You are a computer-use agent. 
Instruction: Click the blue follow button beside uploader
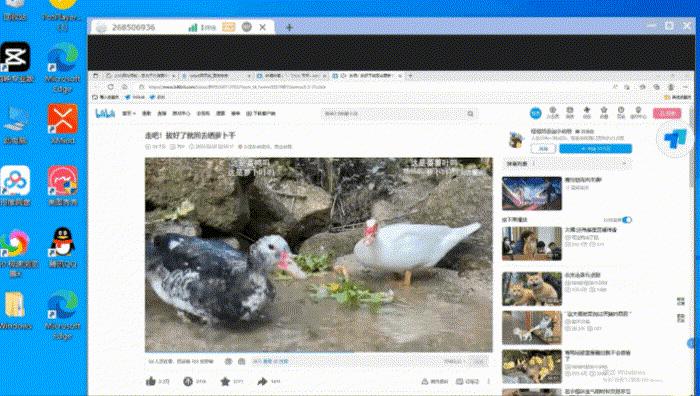pyautogui.click(x=595, y=149)
